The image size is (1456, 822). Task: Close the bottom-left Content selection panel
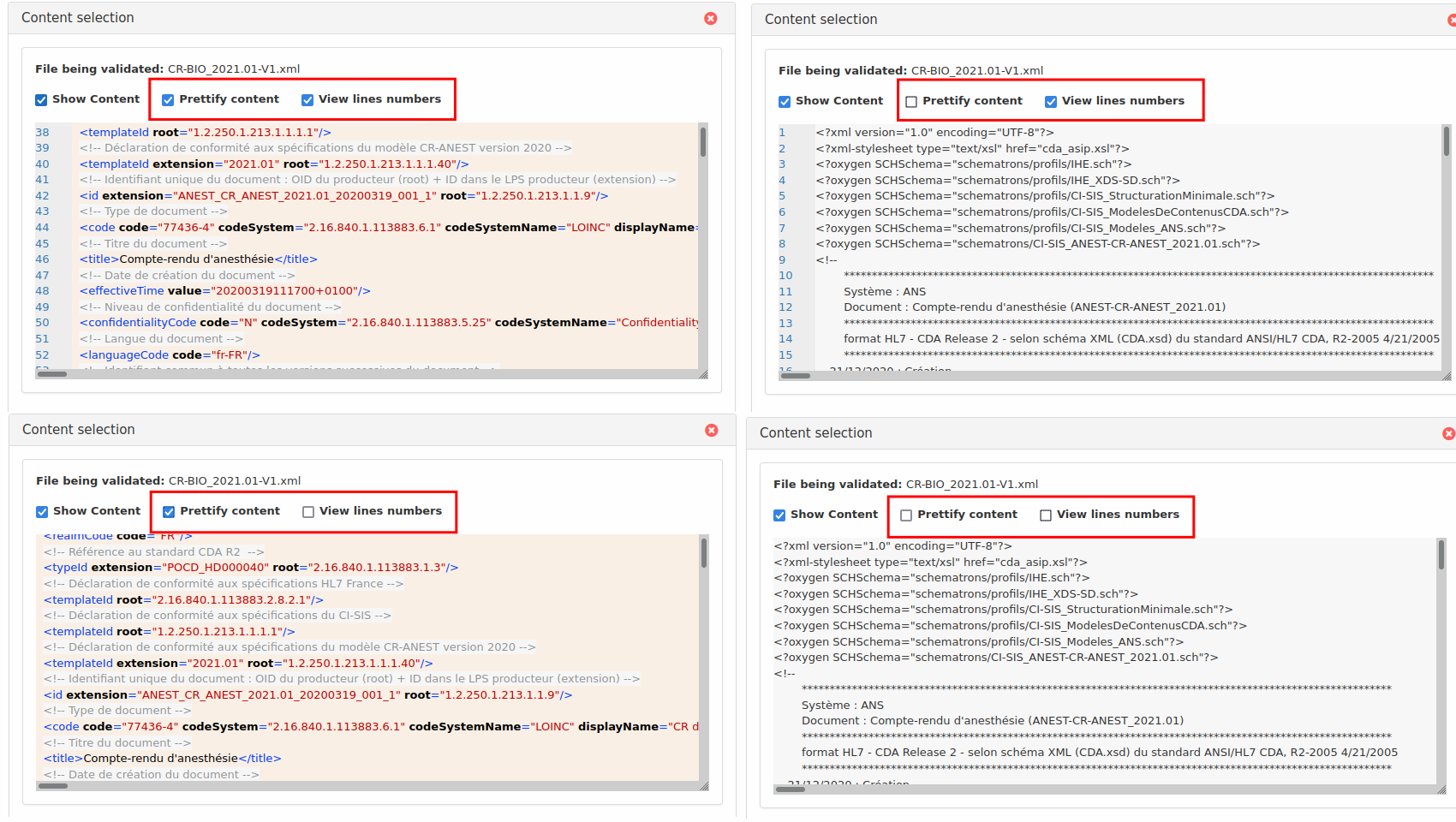point(711,430)
